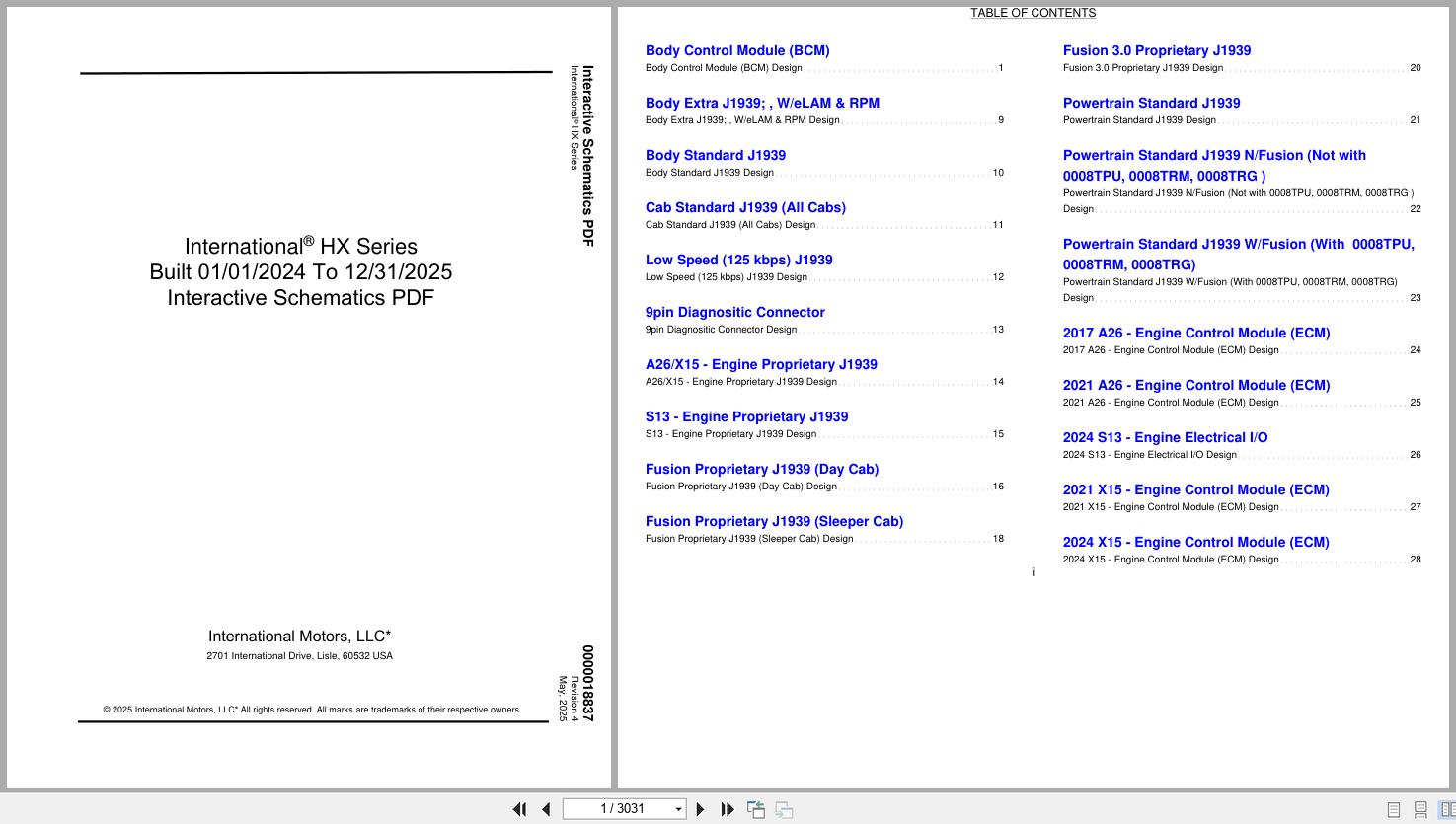Screen dimensions: 1456x824
Task: Click the go back to previous view icon
Action: point(756,809)
